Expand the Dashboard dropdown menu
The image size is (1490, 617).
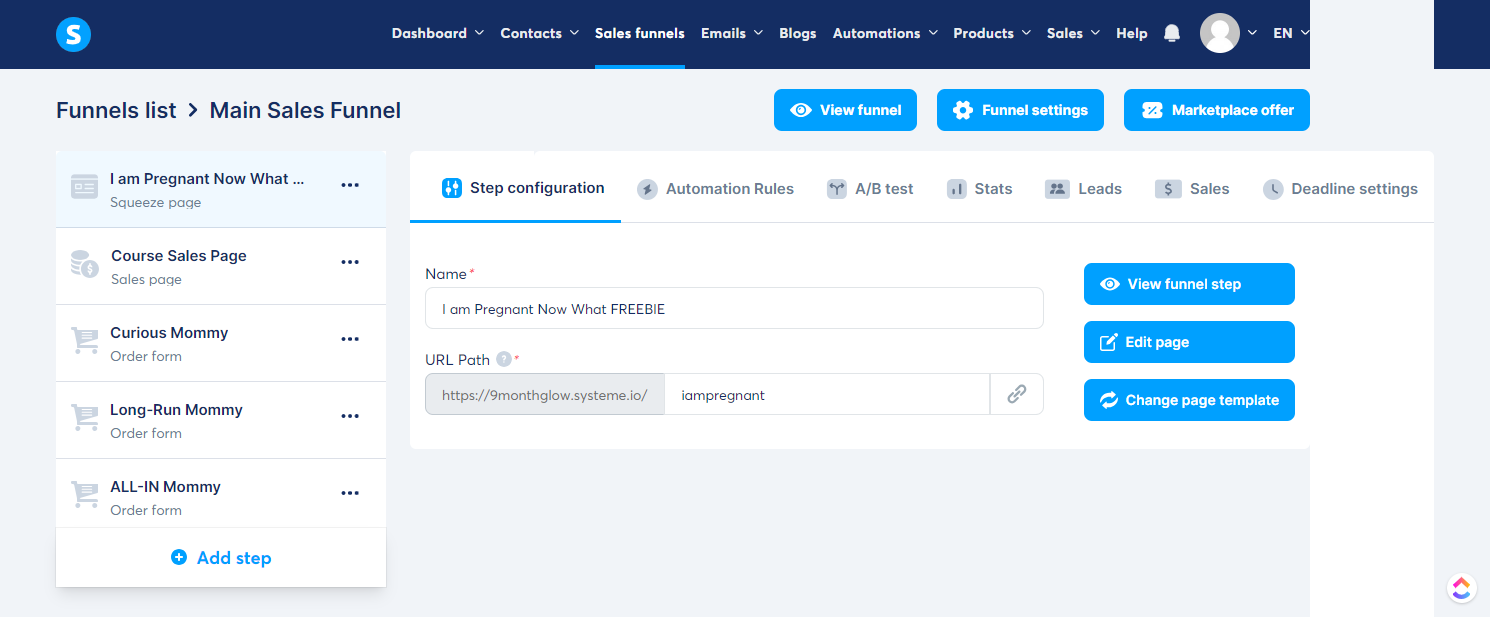tap(438, 33)
